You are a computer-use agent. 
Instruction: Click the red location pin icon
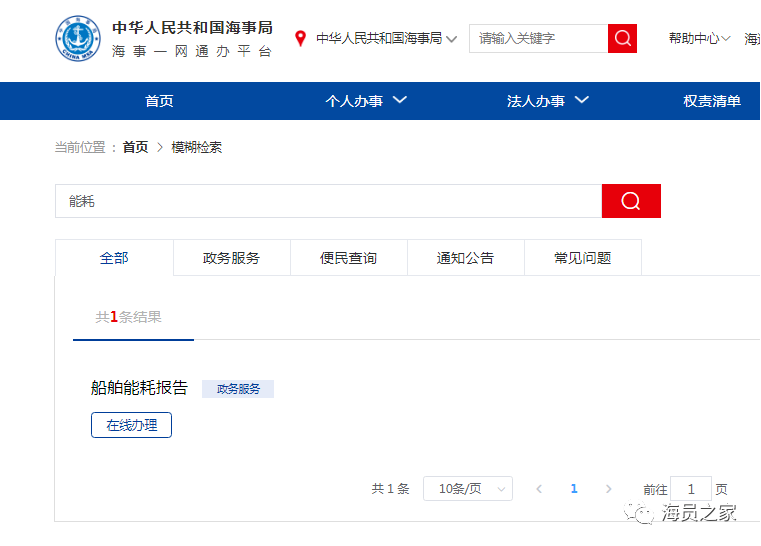point(300,38)
